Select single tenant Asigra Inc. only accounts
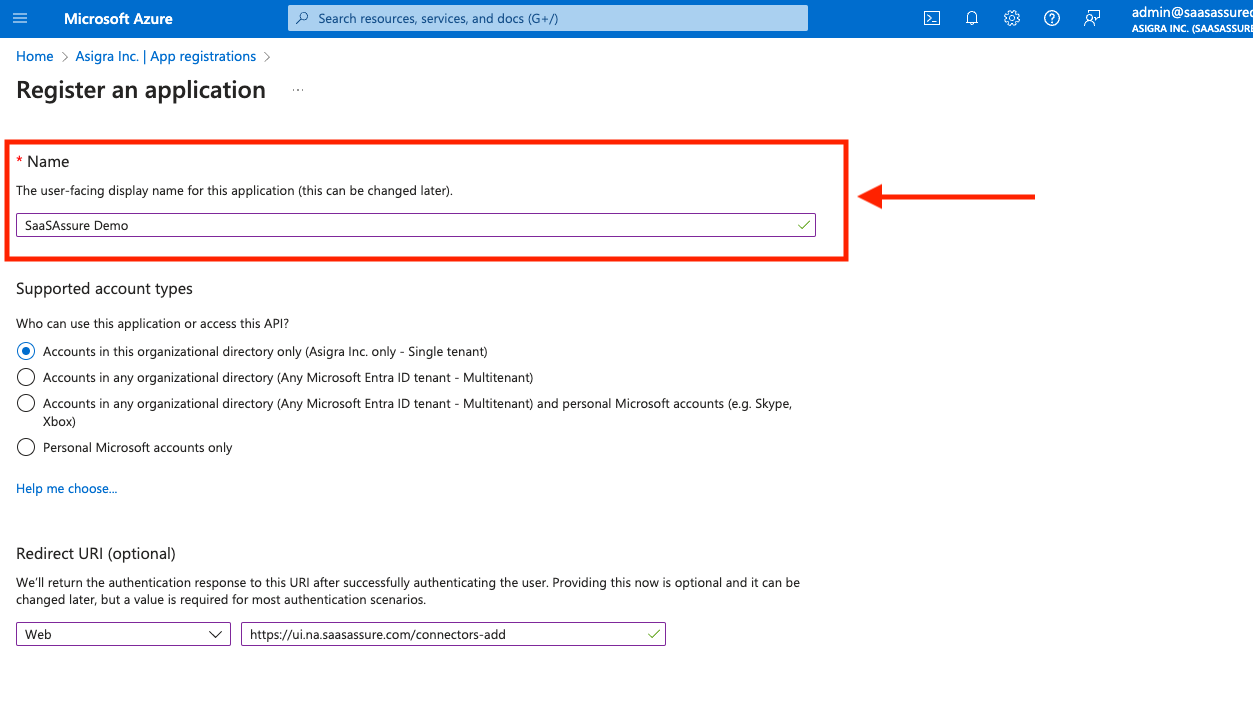This screenshot has height=725, width=1253. pos(25,351)
